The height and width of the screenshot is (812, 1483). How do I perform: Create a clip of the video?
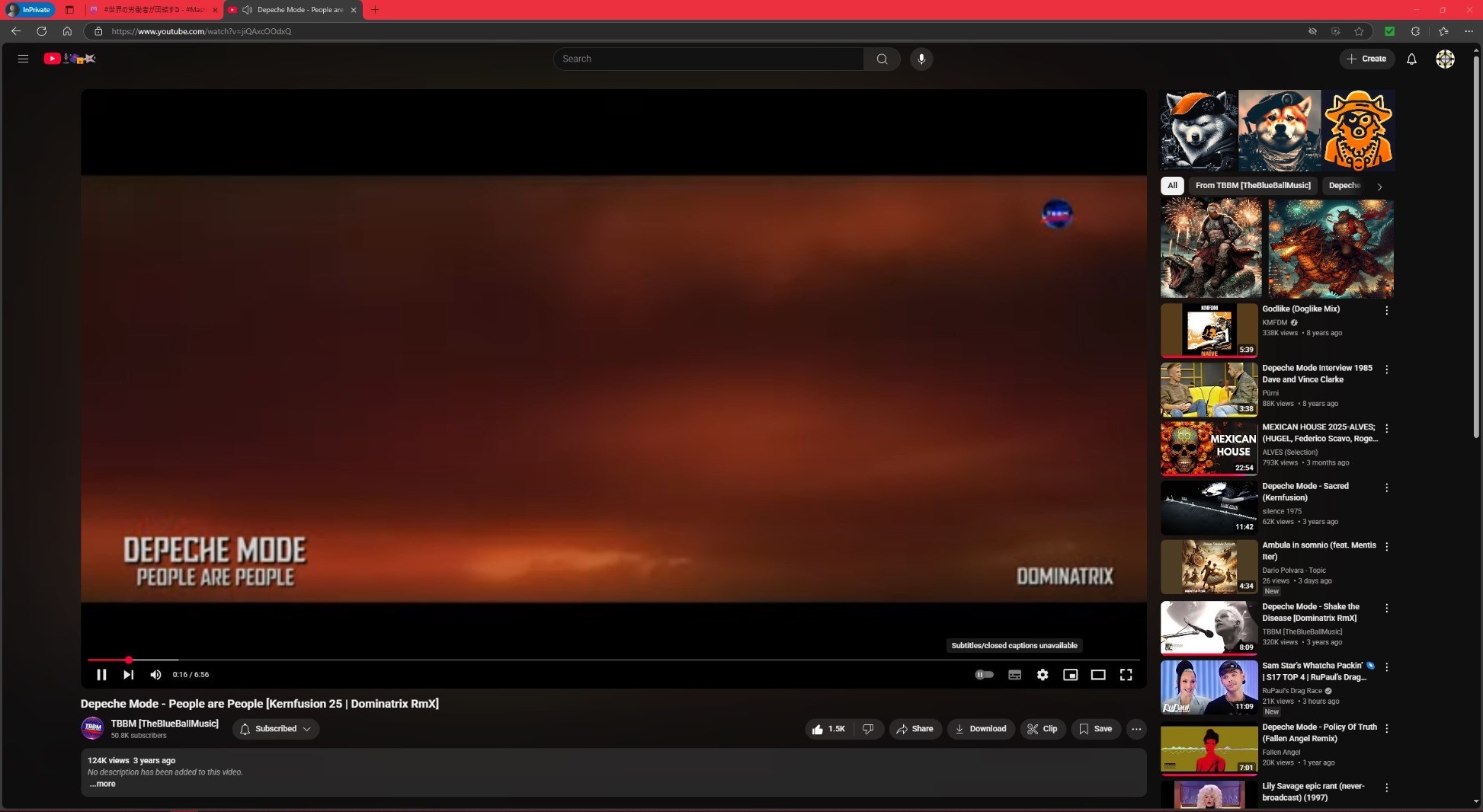1043,729
